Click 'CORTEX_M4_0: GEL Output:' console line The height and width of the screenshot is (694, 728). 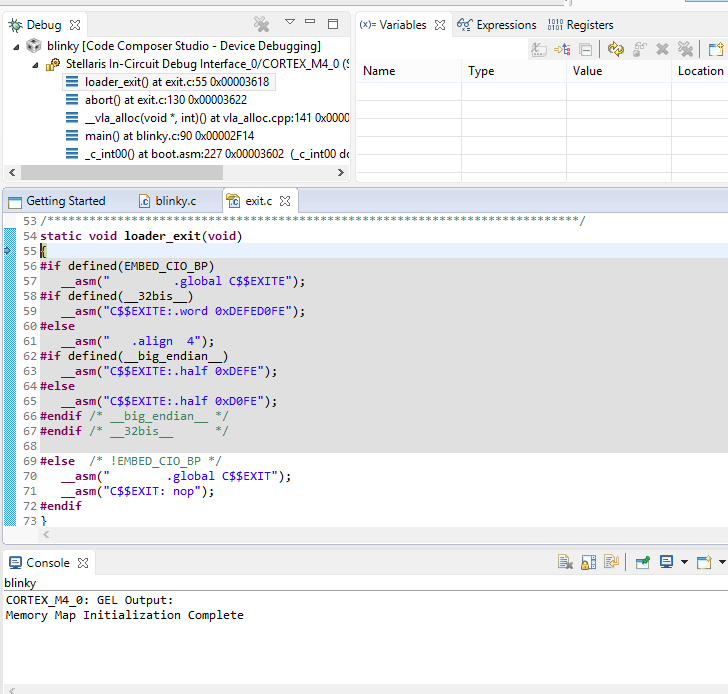click(89, 600)
